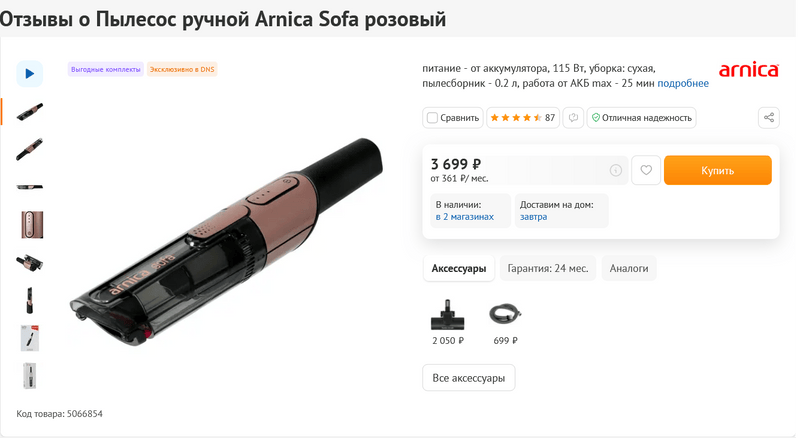Click the Arnica brand logo
Viewport: 800px width, 439px height.
pos(749,70)
